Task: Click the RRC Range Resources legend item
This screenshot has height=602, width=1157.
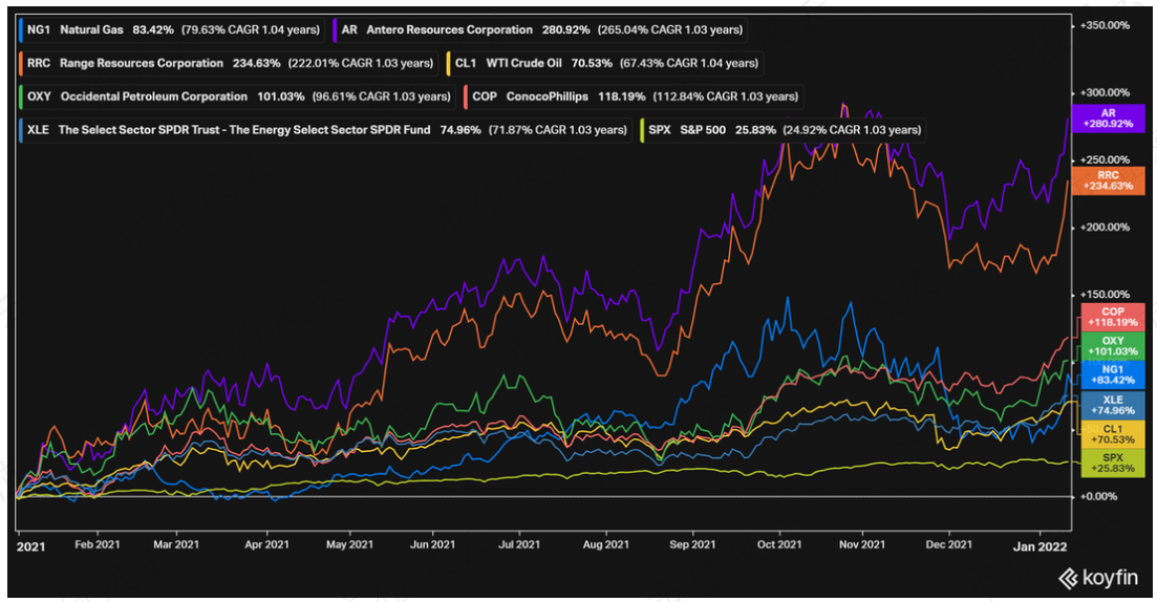Action: click(x=228, y=63)
